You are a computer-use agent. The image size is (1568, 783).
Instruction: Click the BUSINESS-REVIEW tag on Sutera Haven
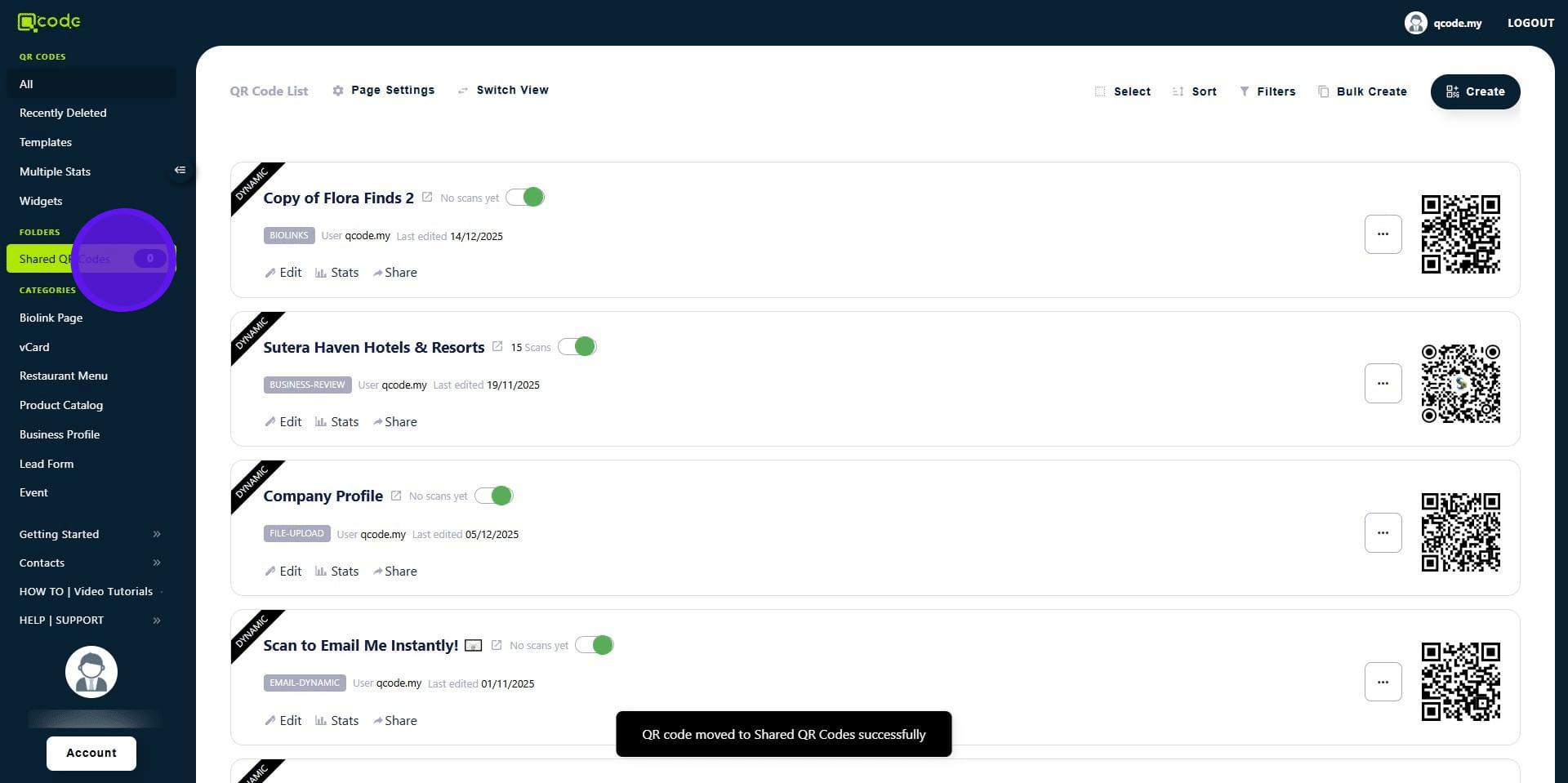click(307, 385)
